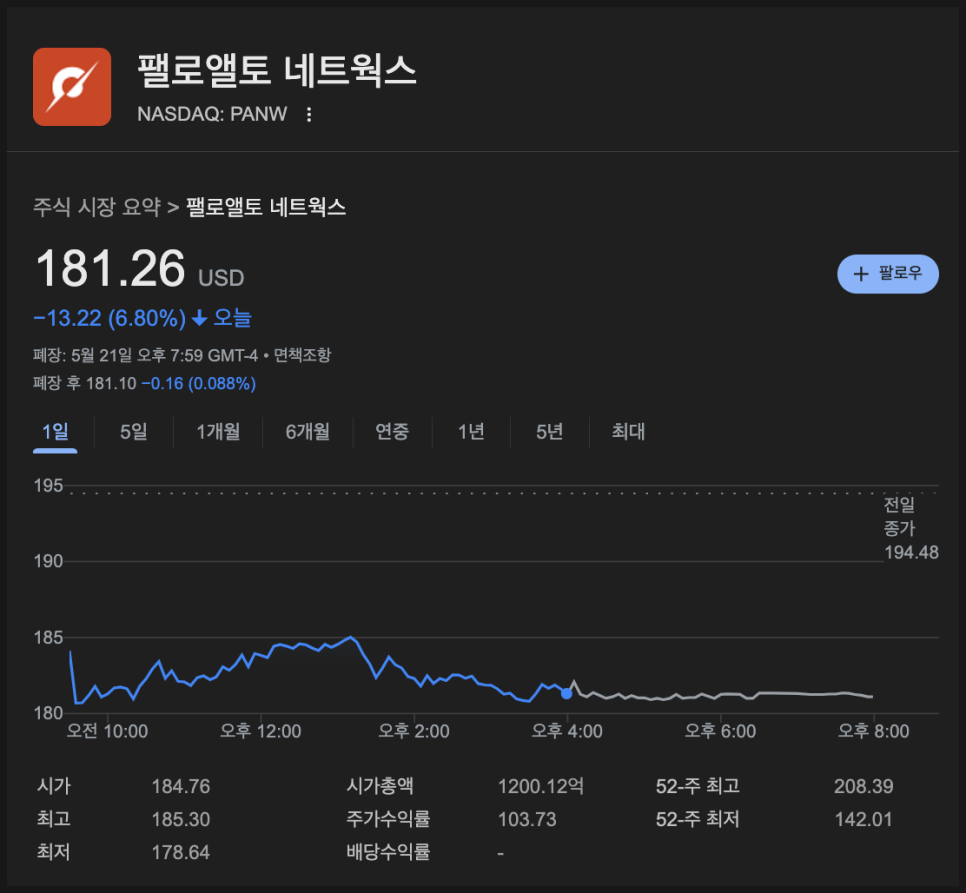The width and height of the screenshot is (966, 893).
Task: Click the 52-주 최저 value 142.01
Action: [864, 820]
